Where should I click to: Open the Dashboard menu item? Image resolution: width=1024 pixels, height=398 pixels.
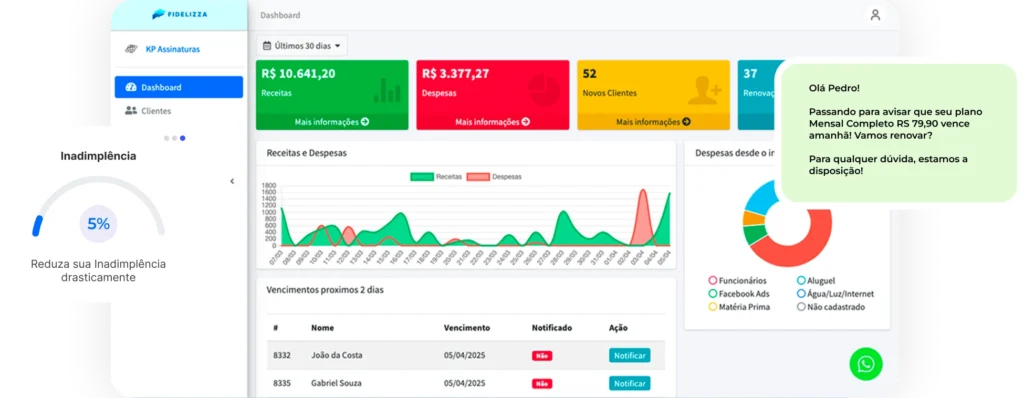pos(179,87)
